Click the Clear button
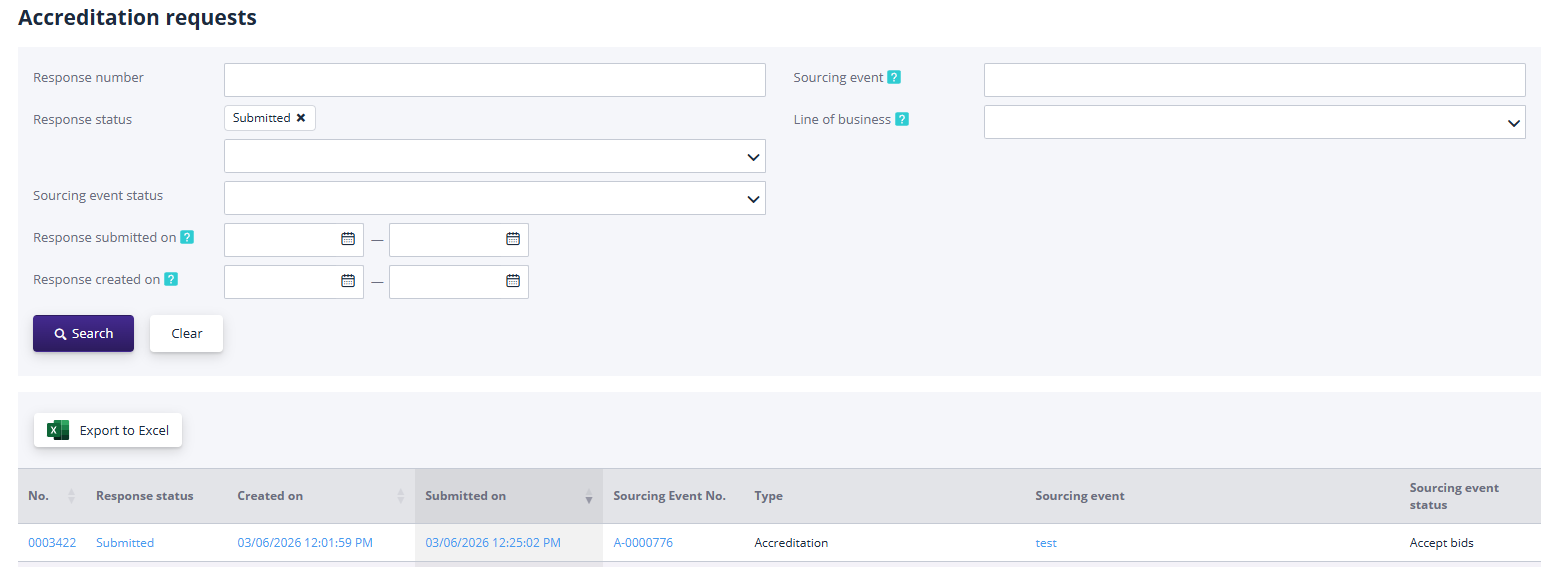The height and width of the screenshot is (567, 1547). pos(186,334)
